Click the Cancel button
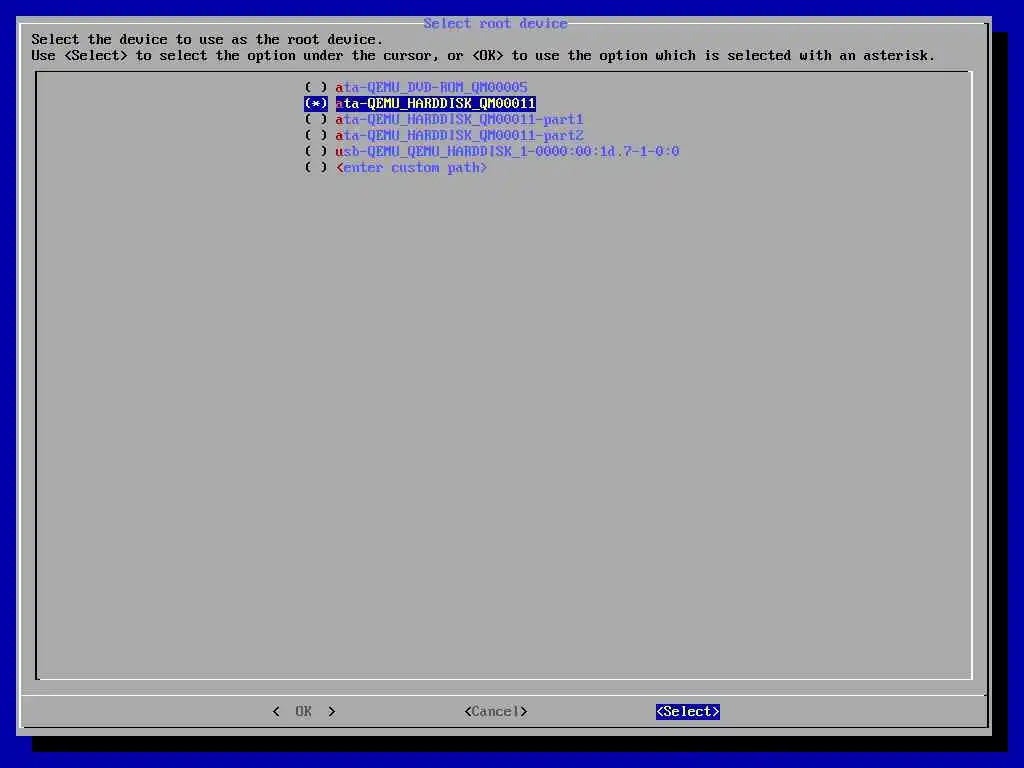This screenshot has height=768, width=1024. 496,711
